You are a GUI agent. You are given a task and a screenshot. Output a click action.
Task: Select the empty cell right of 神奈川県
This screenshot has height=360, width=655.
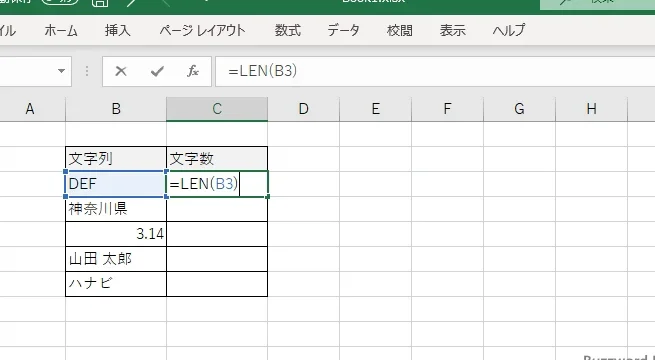click(x=217, y=209)
